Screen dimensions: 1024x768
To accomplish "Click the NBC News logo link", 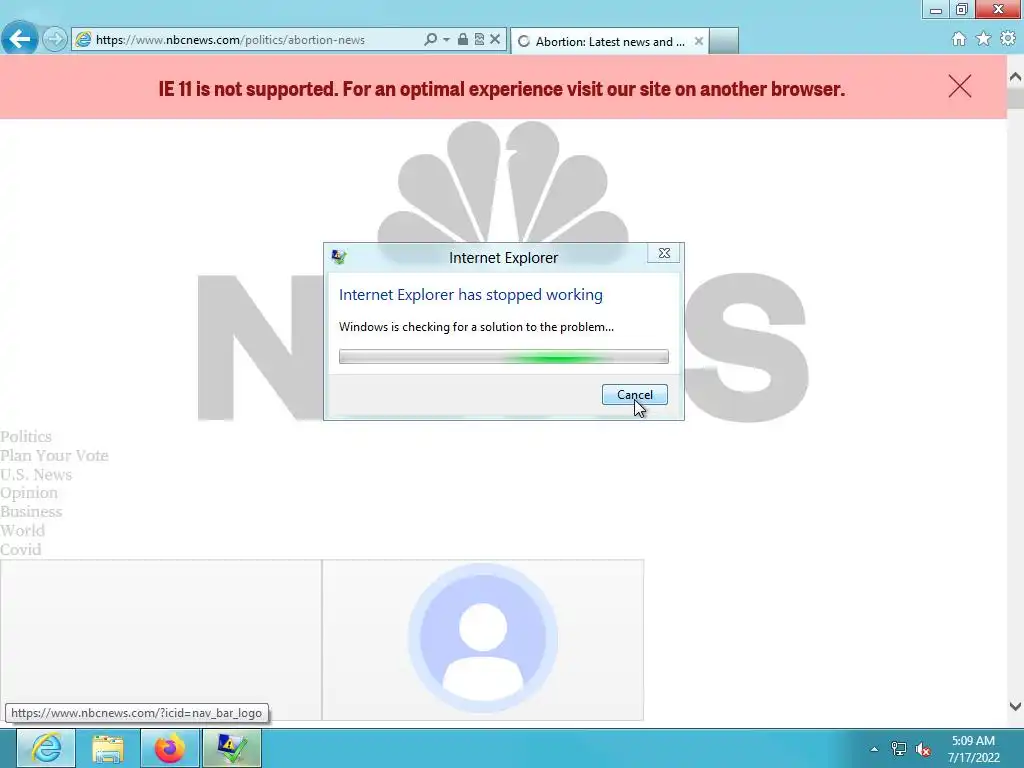I will point(503,271).
